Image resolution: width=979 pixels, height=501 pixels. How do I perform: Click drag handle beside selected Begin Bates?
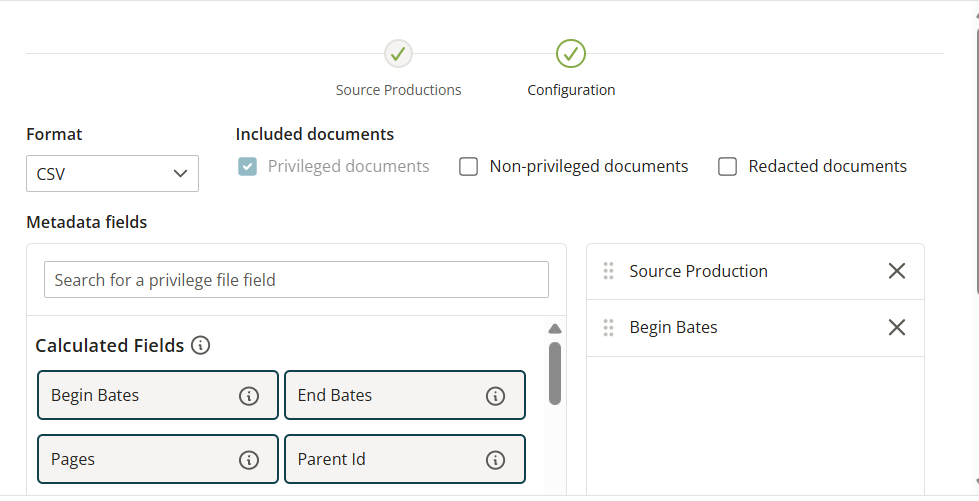coord(608,328)
